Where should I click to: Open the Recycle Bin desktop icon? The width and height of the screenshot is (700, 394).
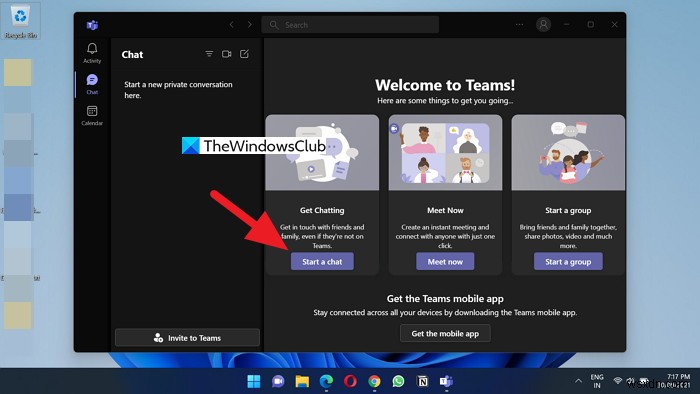(x=21, y=21)
